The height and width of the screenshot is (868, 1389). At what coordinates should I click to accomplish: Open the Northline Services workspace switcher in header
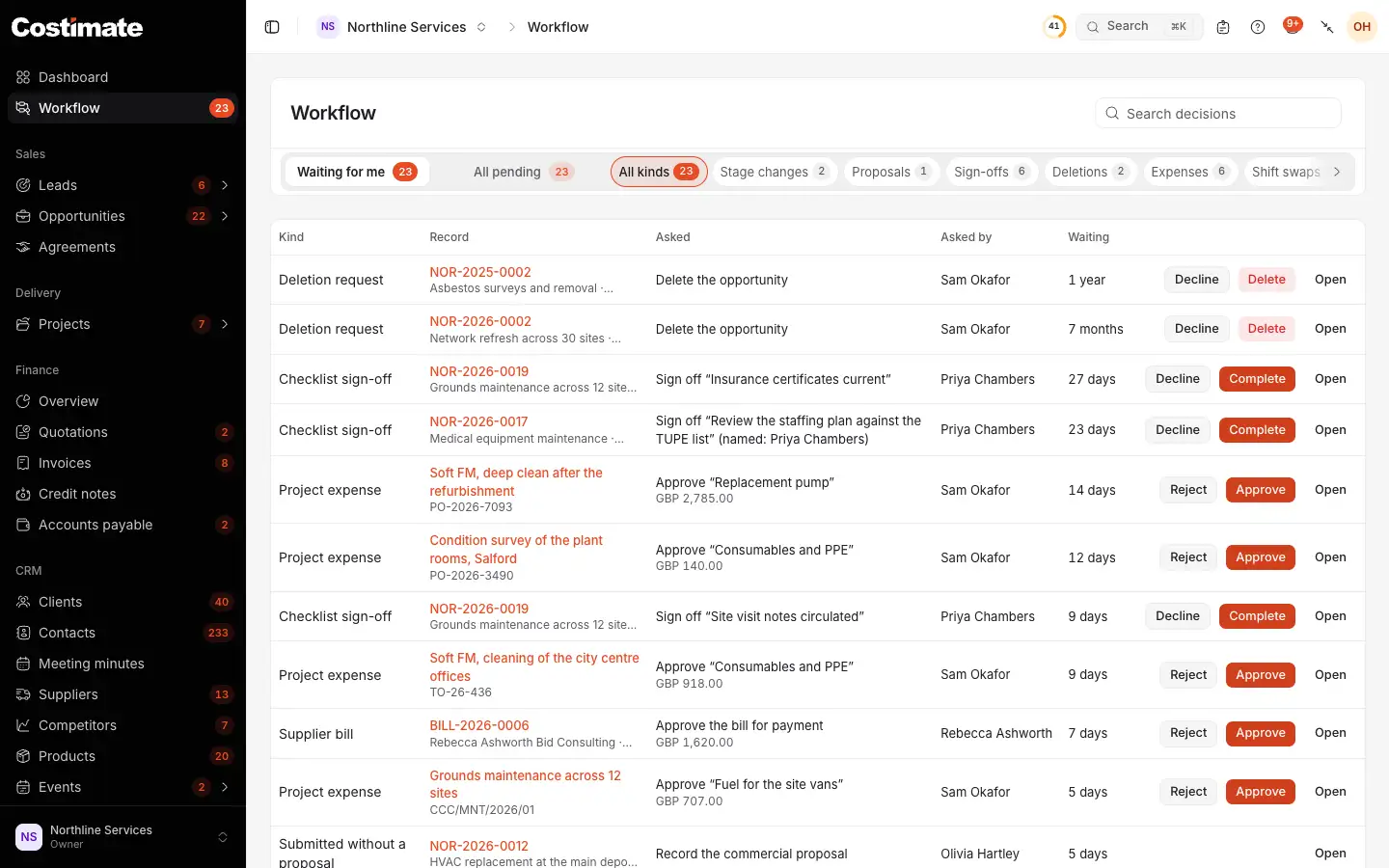click(x=402, y=27)
